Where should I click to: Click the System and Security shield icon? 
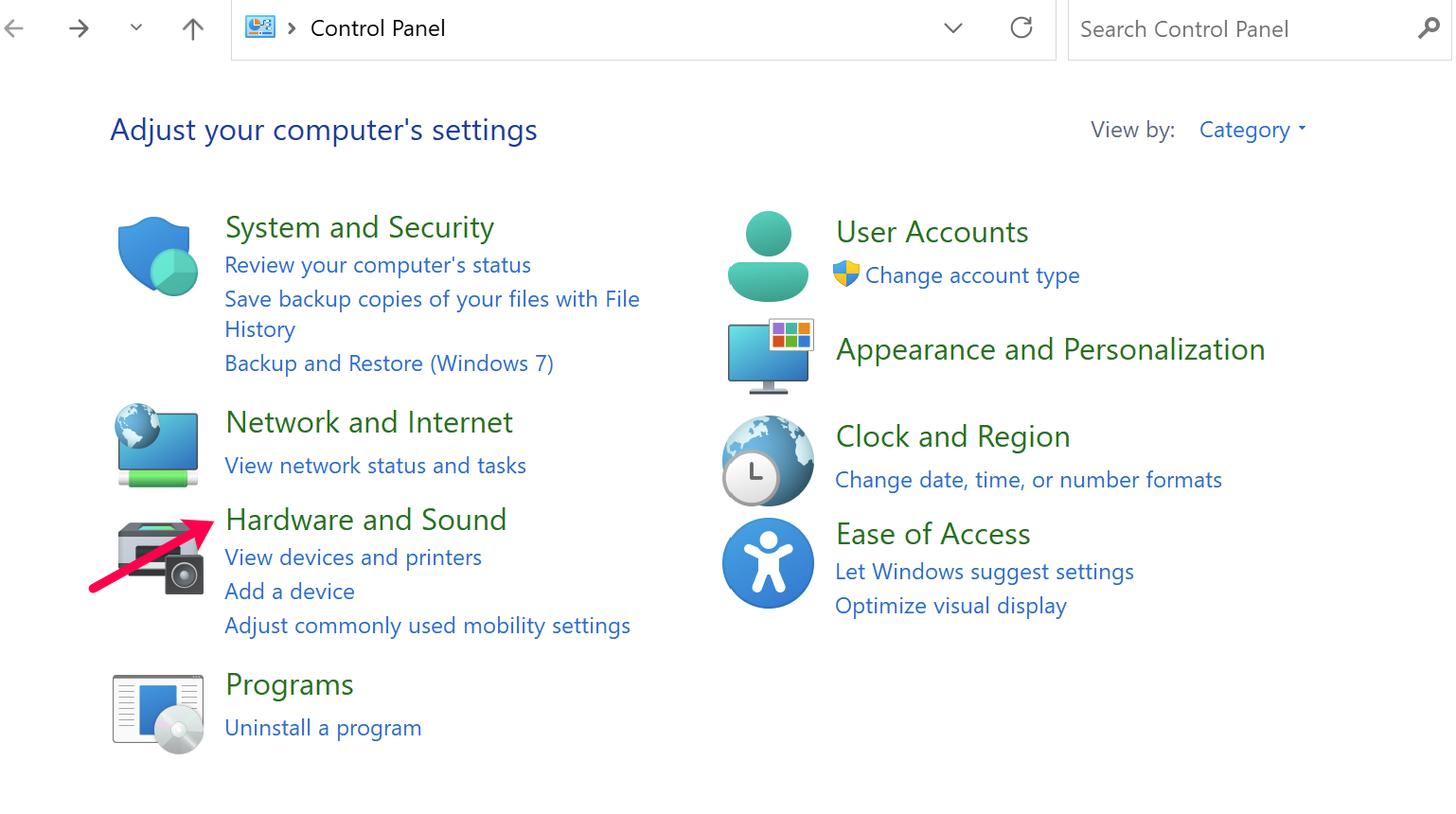[x=157, y=256]
